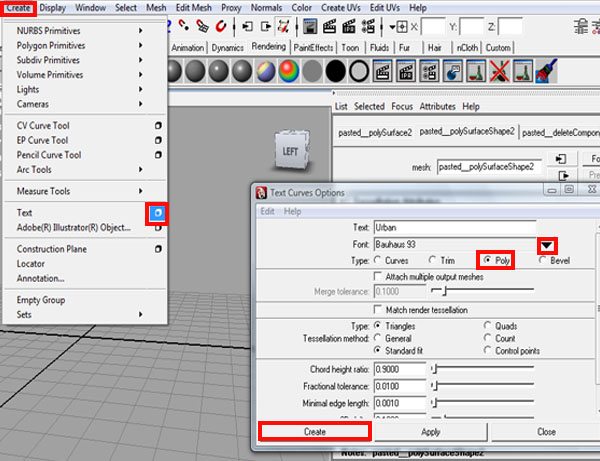
Task: Open the CV Curve Tool option box
Action: tap(158, 125)
